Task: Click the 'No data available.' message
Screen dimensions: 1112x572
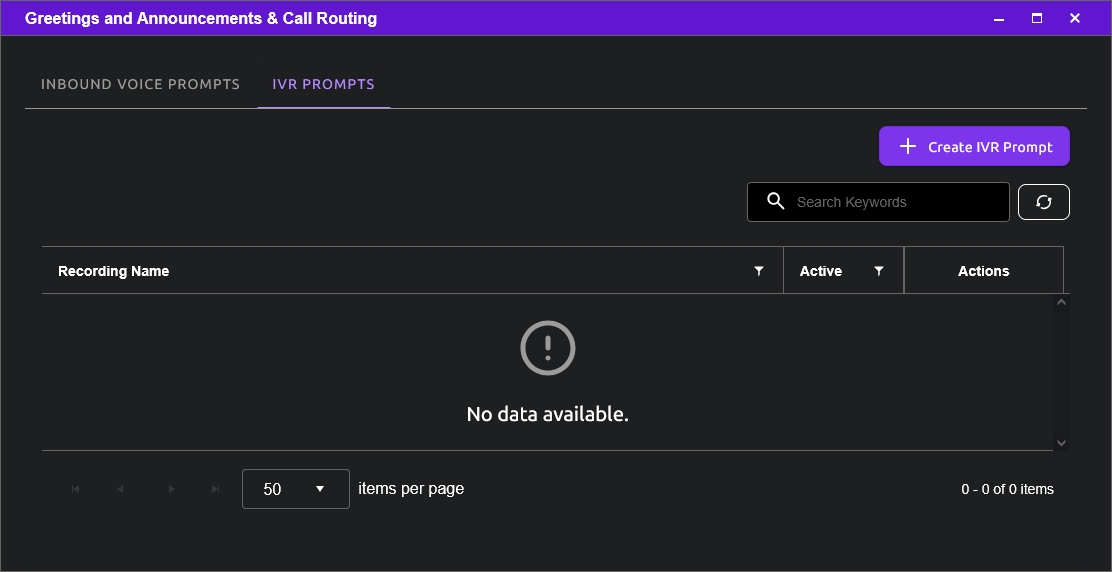Action: (547, 414)
